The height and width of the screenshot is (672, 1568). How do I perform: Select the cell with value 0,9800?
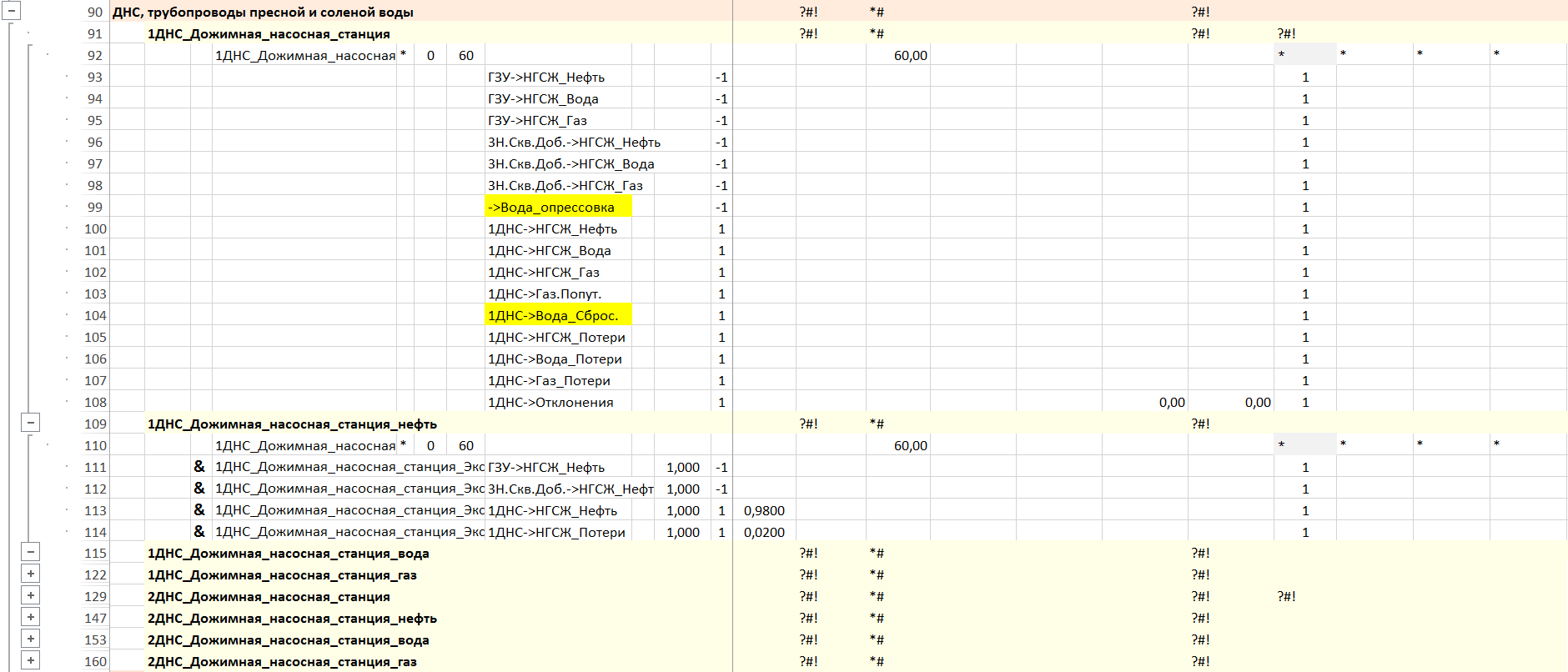click(763, 510)
